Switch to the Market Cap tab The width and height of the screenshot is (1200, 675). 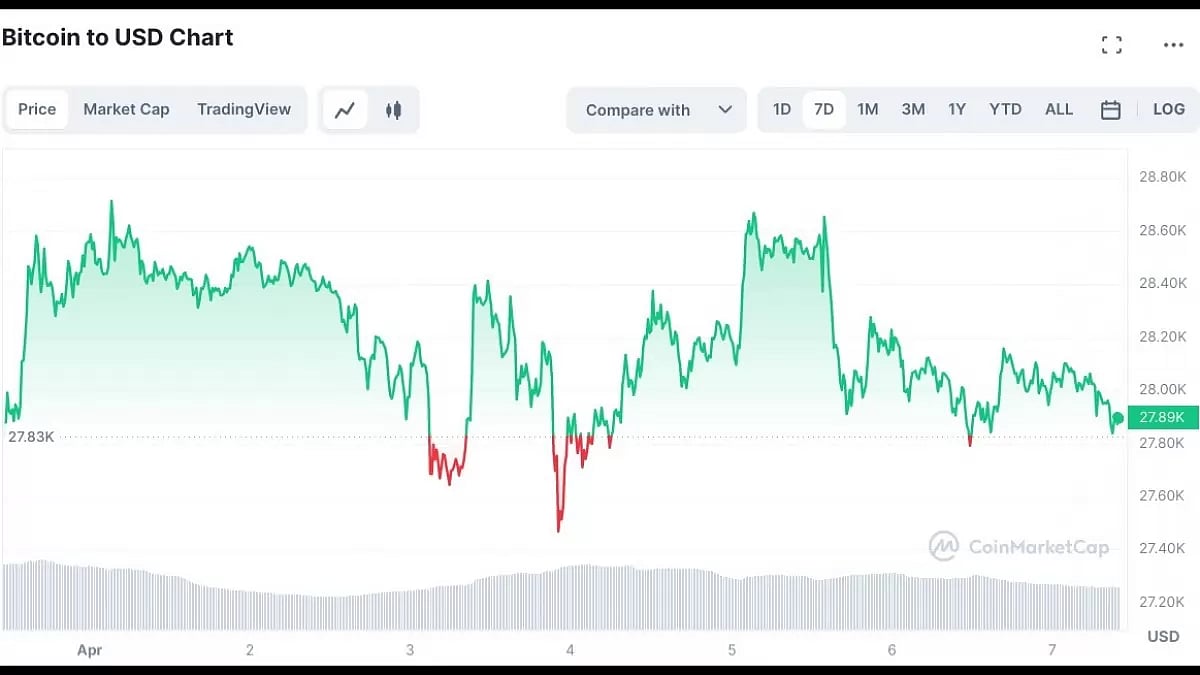(x=126, y=110)
